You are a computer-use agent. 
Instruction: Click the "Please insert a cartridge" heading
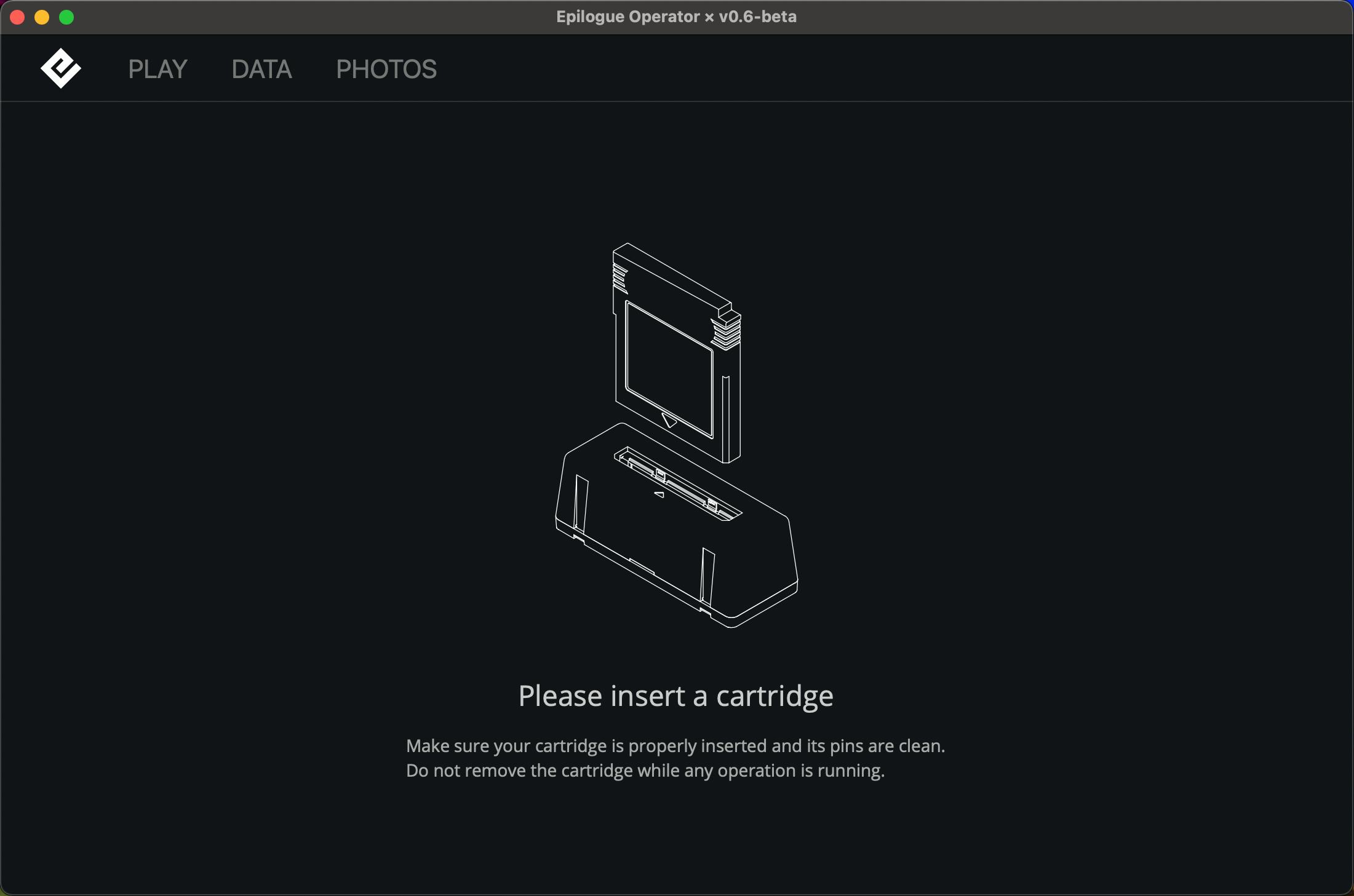pyautogui.click(x=675, y=696)
